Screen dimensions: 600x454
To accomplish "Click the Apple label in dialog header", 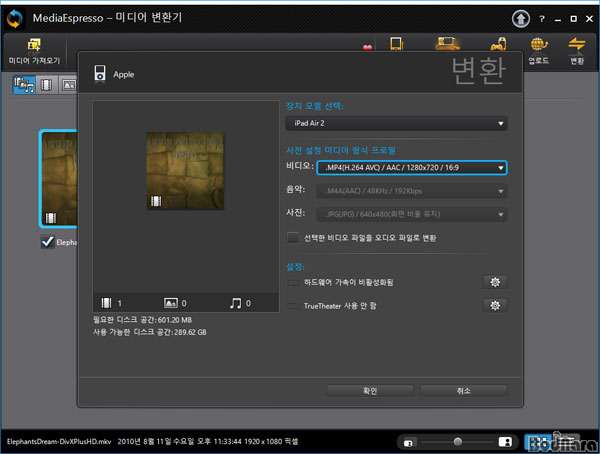I will point(124,74).
